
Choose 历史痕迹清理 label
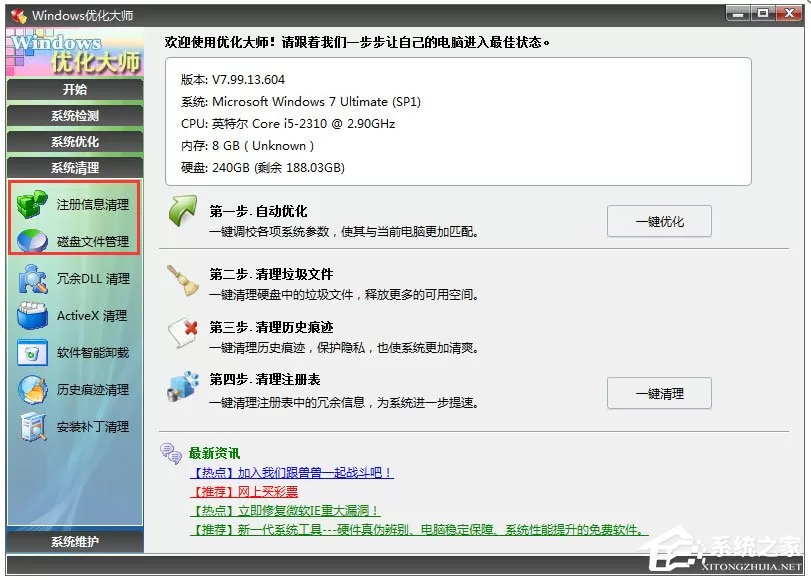pos(93,390)
